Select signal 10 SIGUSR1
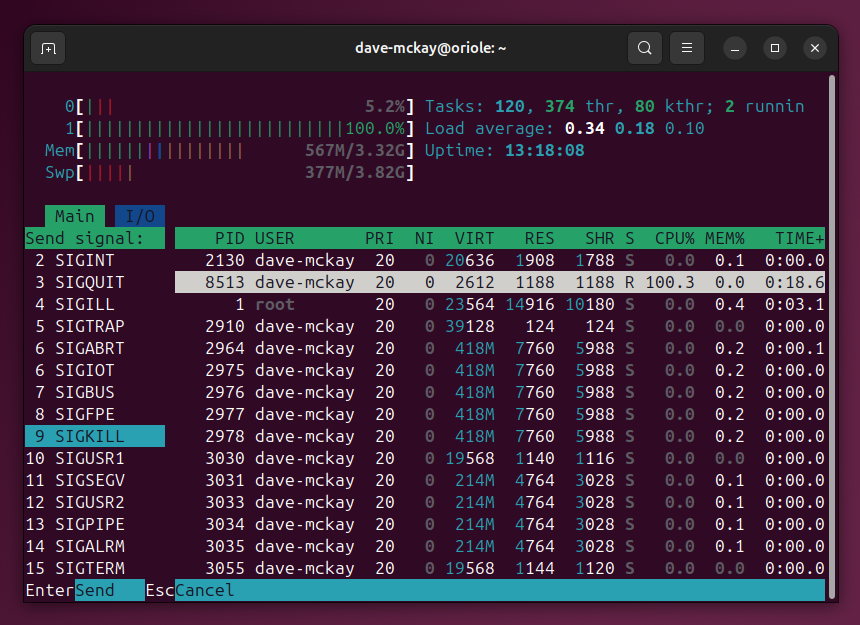The width and height of the screenshot is (860, 625). [x=95, y=458]
